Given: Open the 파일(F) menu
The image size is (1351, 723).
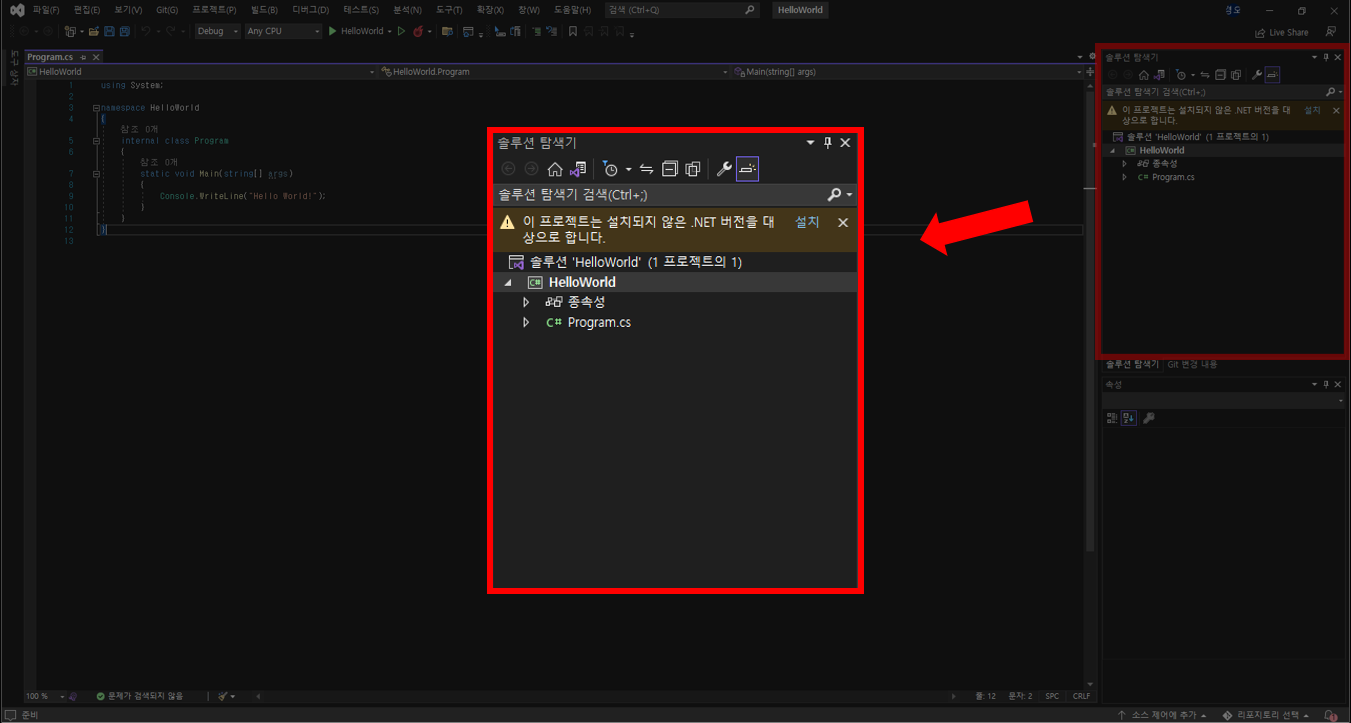Looking at the screenshot, I should click(46, 10).
